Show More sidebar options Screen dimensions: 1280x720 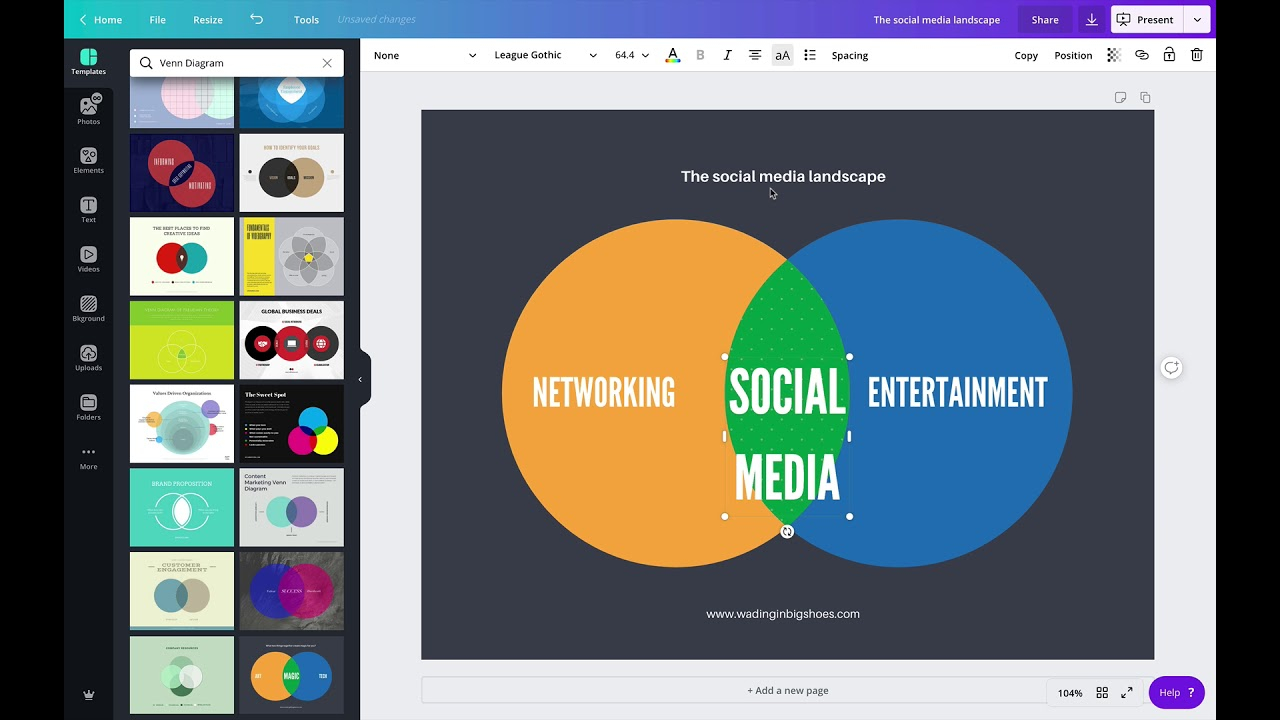[88, 457]
